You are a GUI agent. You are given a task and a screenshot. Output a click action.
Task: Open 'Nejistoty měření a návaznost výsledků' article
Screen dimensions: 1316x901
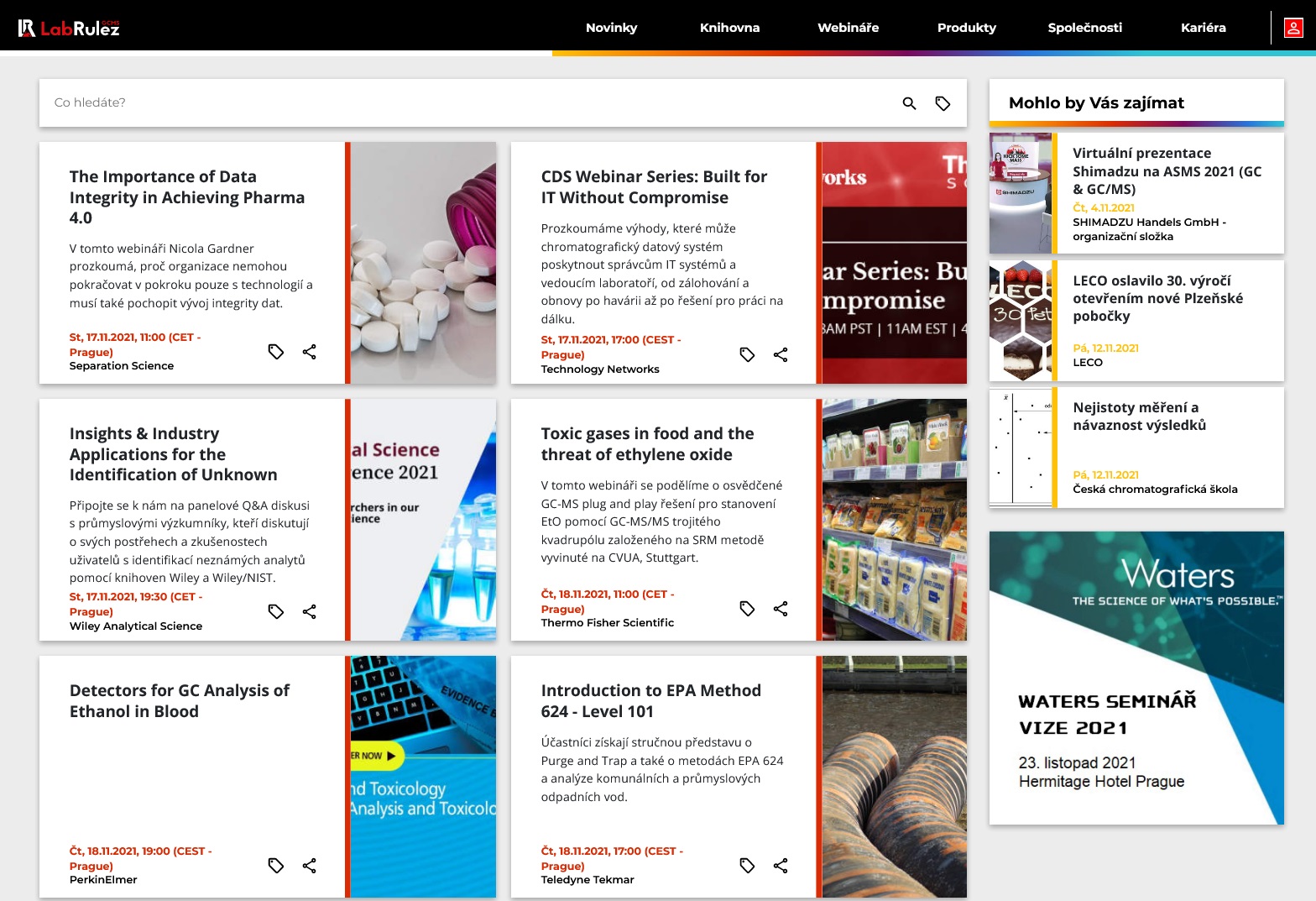[x=1140, y=416]
